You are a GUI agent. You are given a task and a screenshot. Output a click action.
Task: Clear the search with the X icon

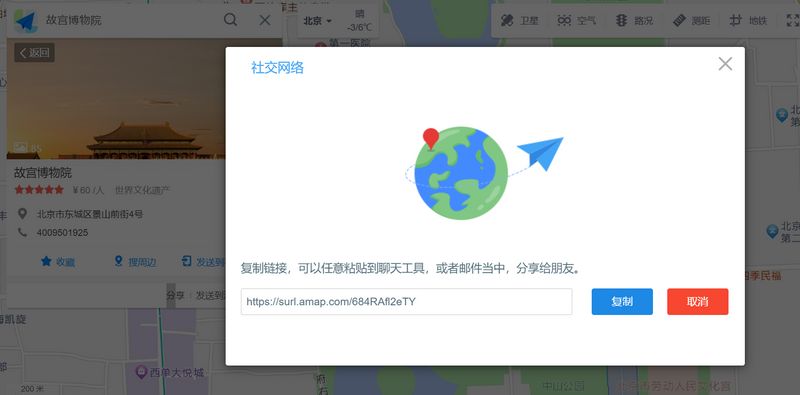(x=265, y=20)
